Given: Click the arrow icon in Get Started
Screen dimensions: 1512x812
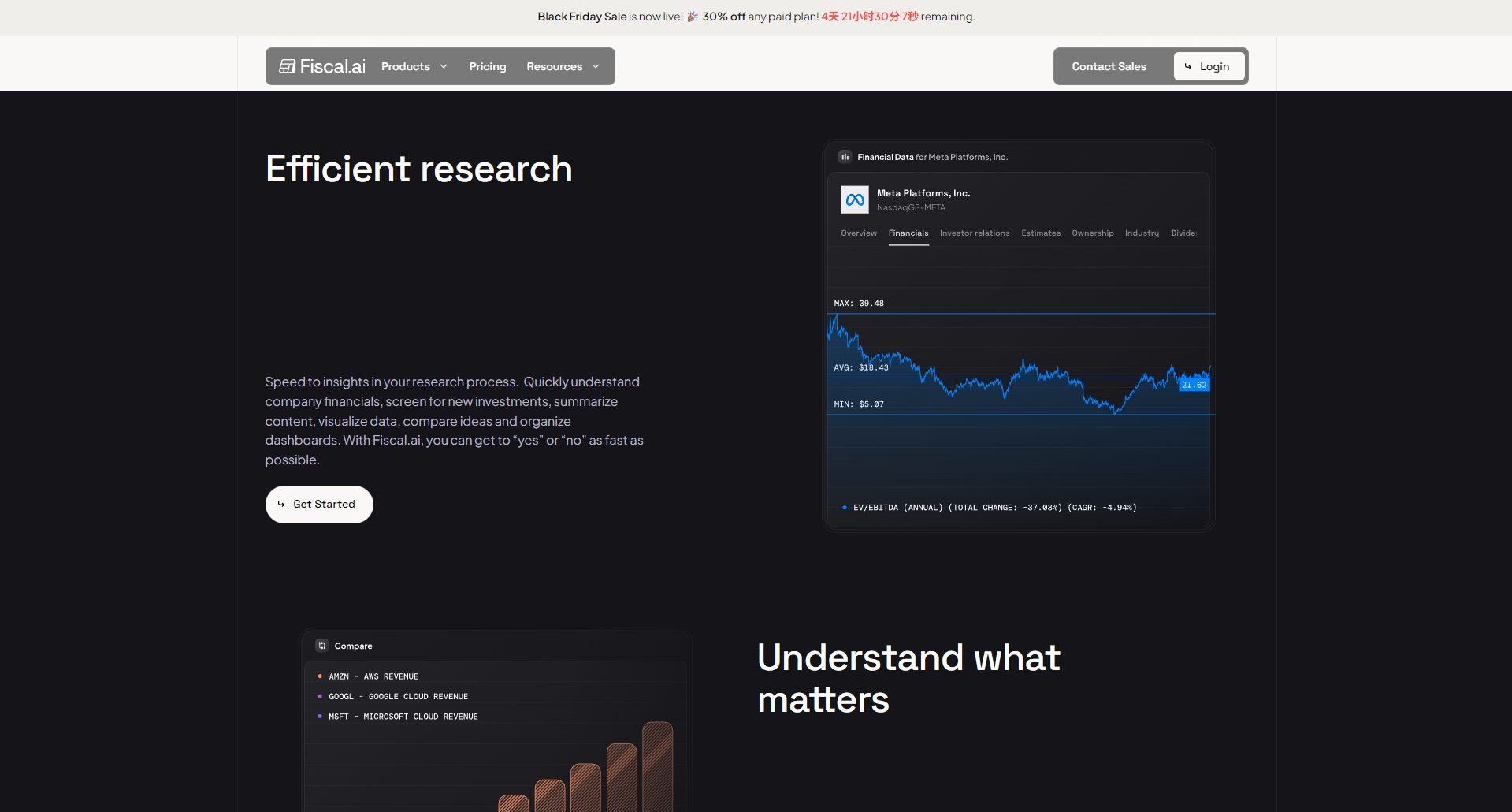Looking at the screenshot, I should [x=280, y=504].
